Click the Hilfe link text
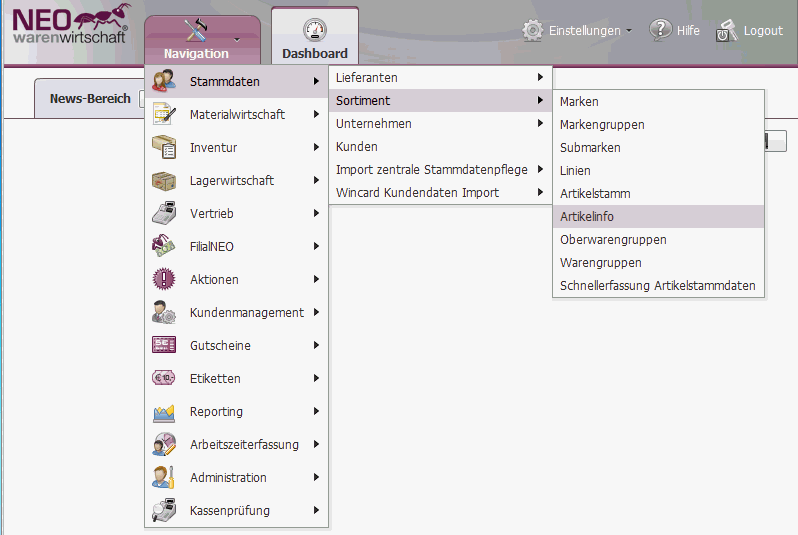Screen dimensions: 798x535 point(688,31)
